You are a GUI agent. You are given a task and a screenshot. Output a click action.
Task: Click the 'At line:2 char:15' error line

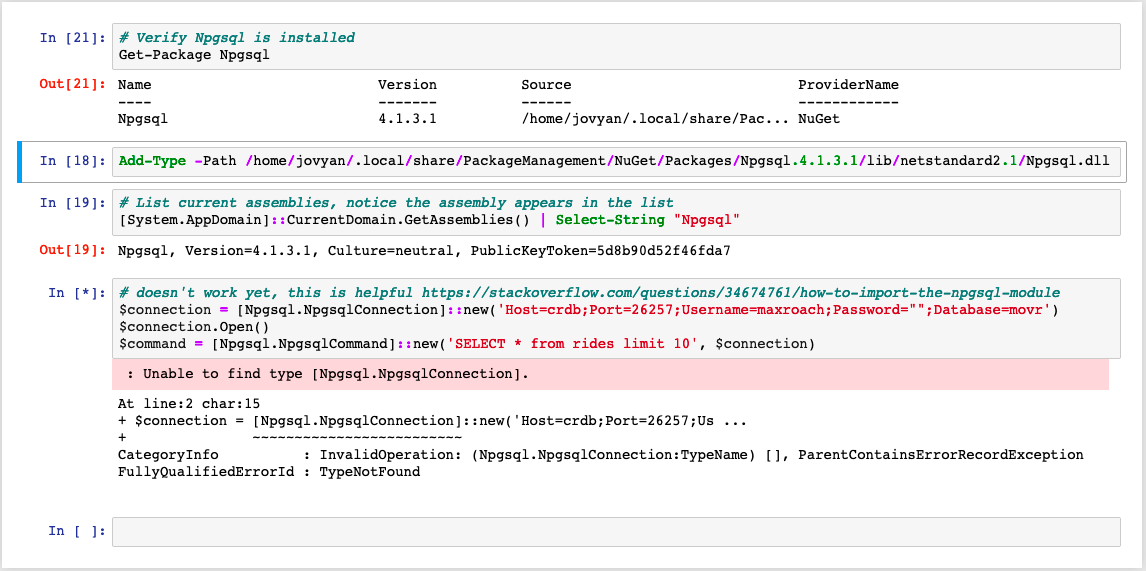(189, 404)
